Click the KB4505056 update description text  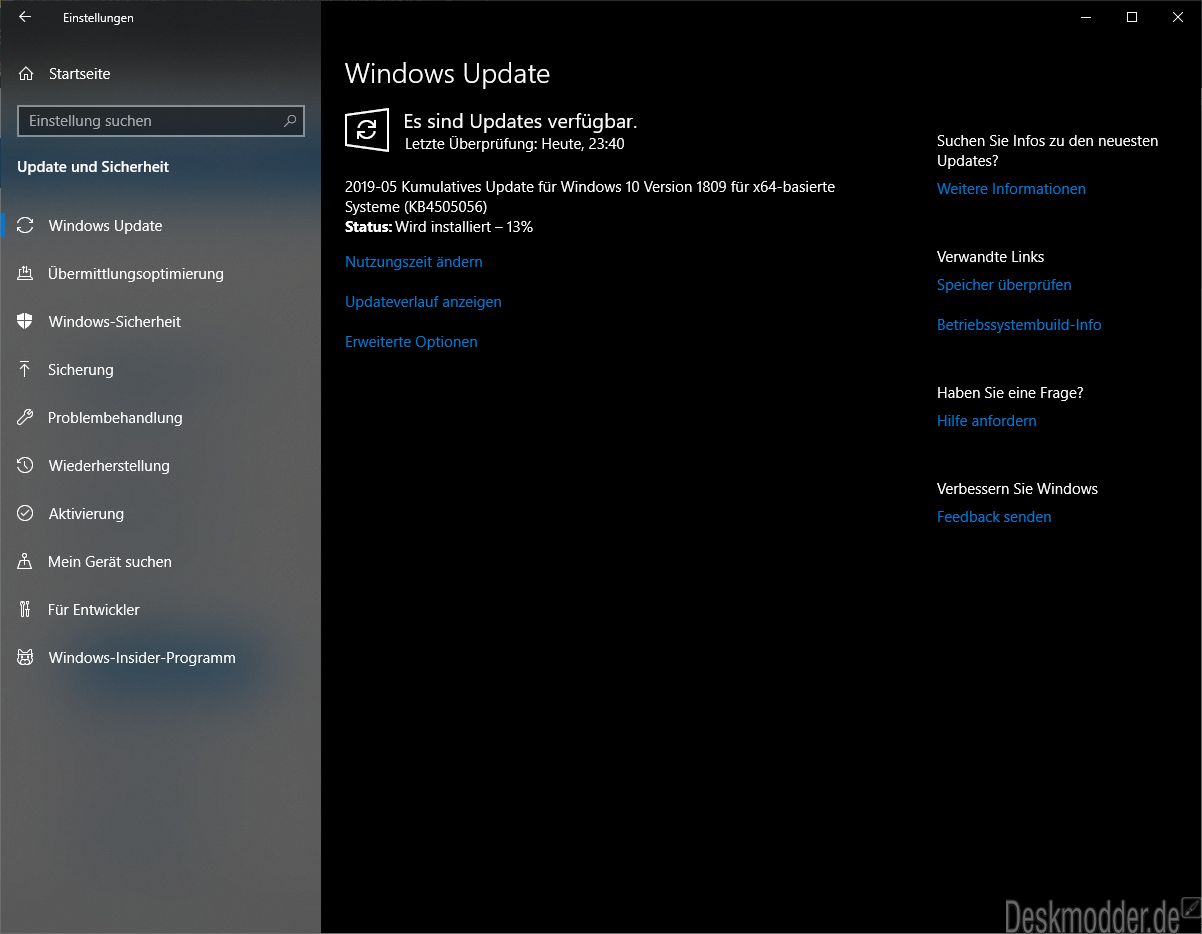pos(590,197)
